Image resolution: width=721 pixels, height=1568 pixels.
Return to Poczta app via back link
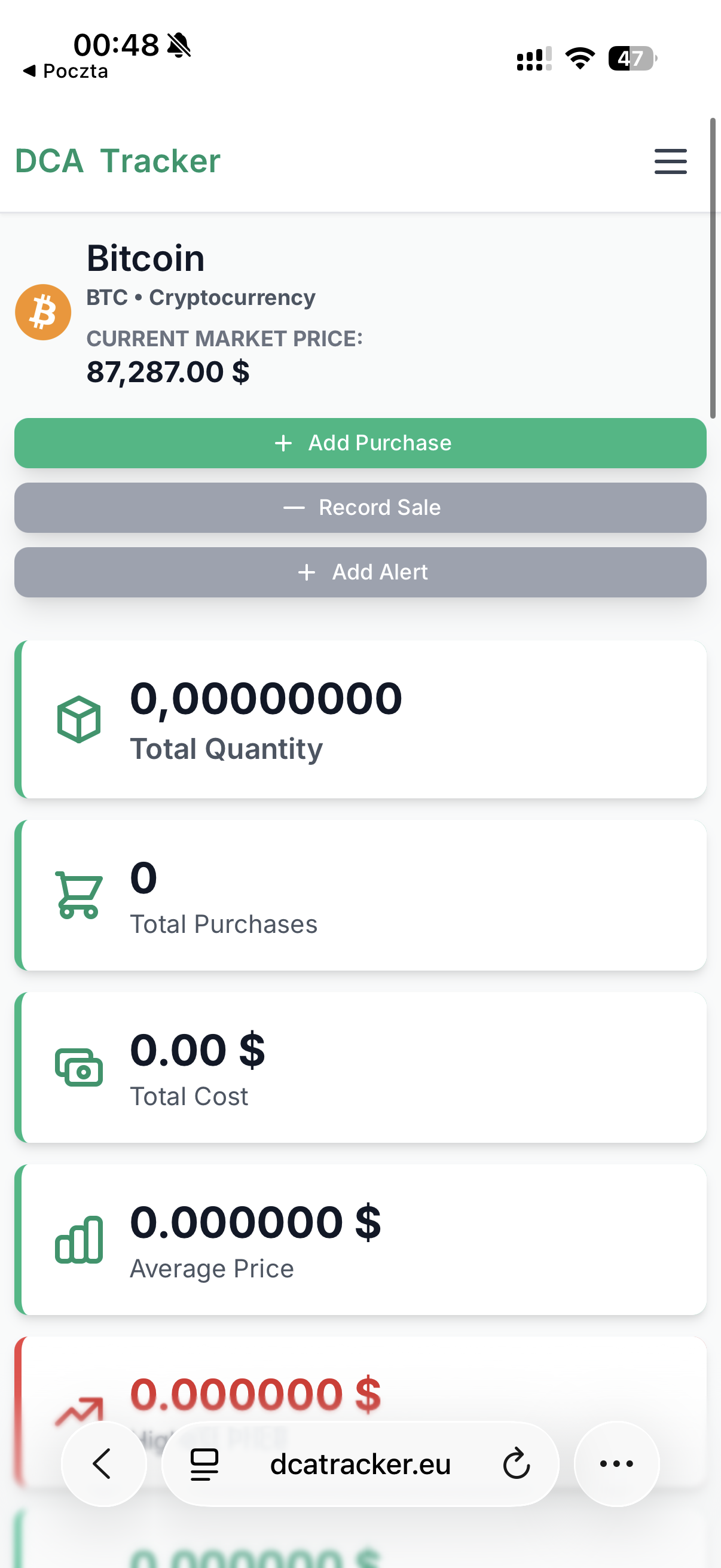(x=66, y=71)
